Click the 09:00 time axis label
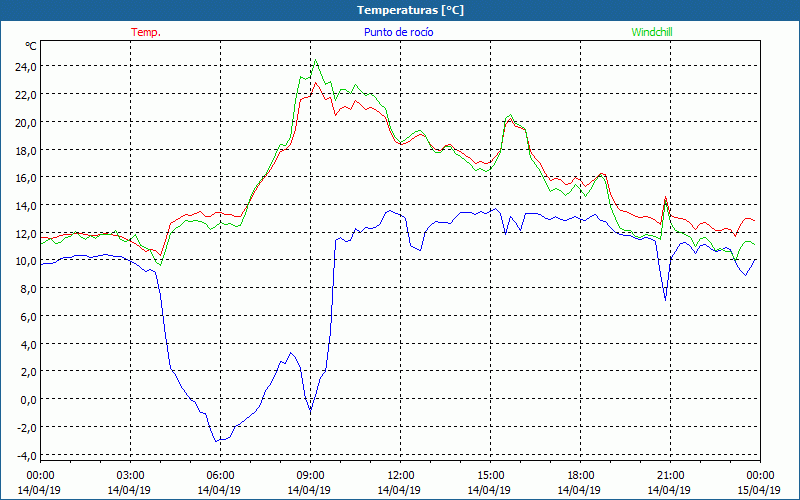This screenshot has width=800, height=500. click(x=310, y=476)
